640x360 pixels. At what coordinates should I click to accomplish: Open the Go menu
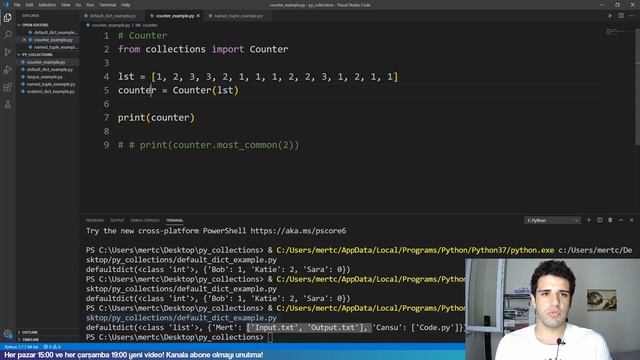pos(78,5)
